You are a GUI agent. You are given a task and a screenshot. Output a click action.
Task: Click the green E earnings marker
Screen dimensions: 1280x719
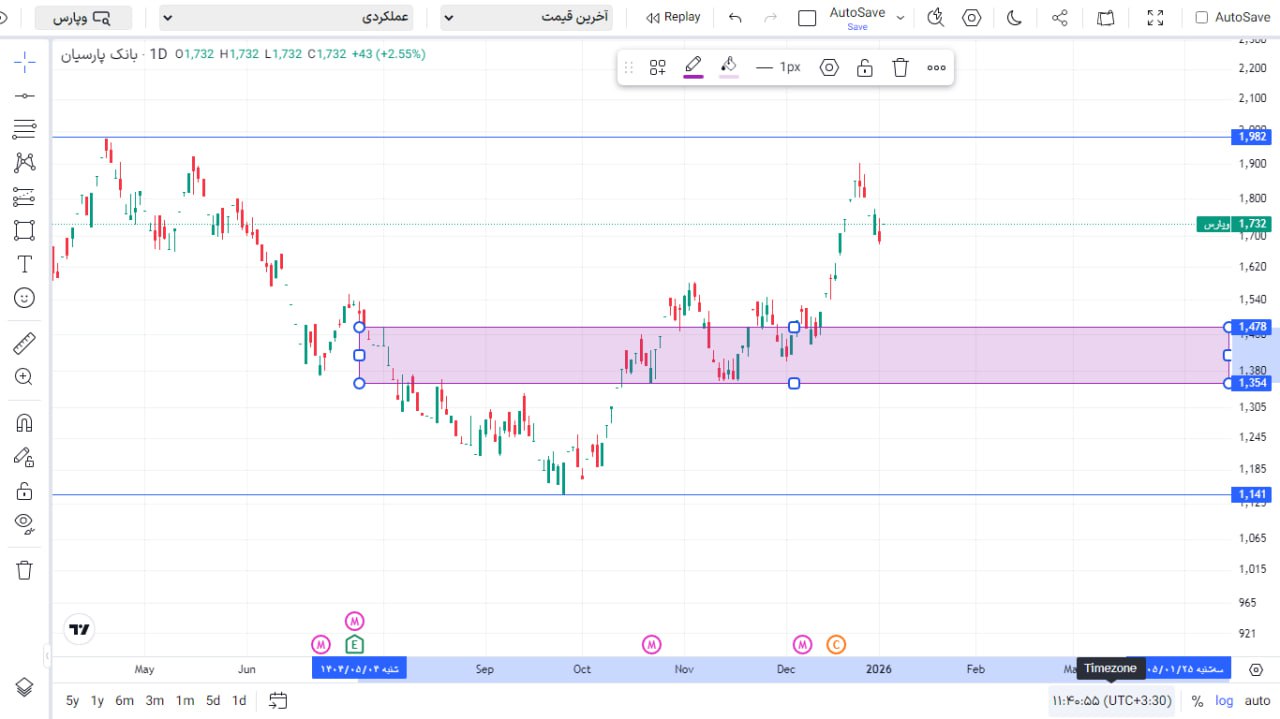(355, 645)
